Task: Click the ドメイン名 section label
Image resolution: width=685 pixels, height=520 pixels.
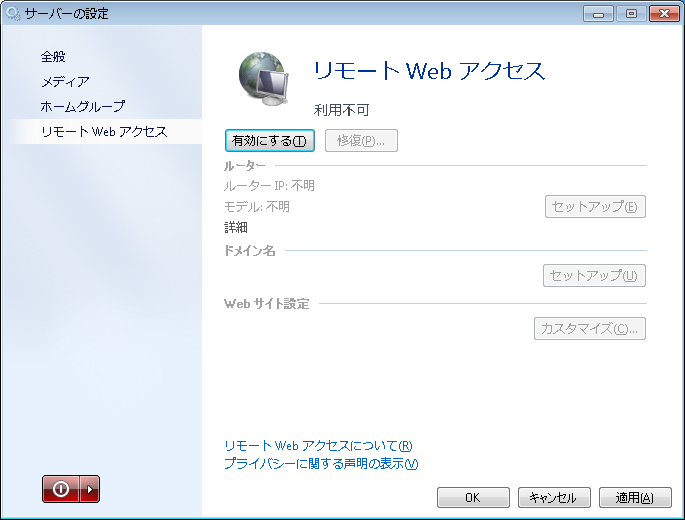Action: (x=249, y=250)
